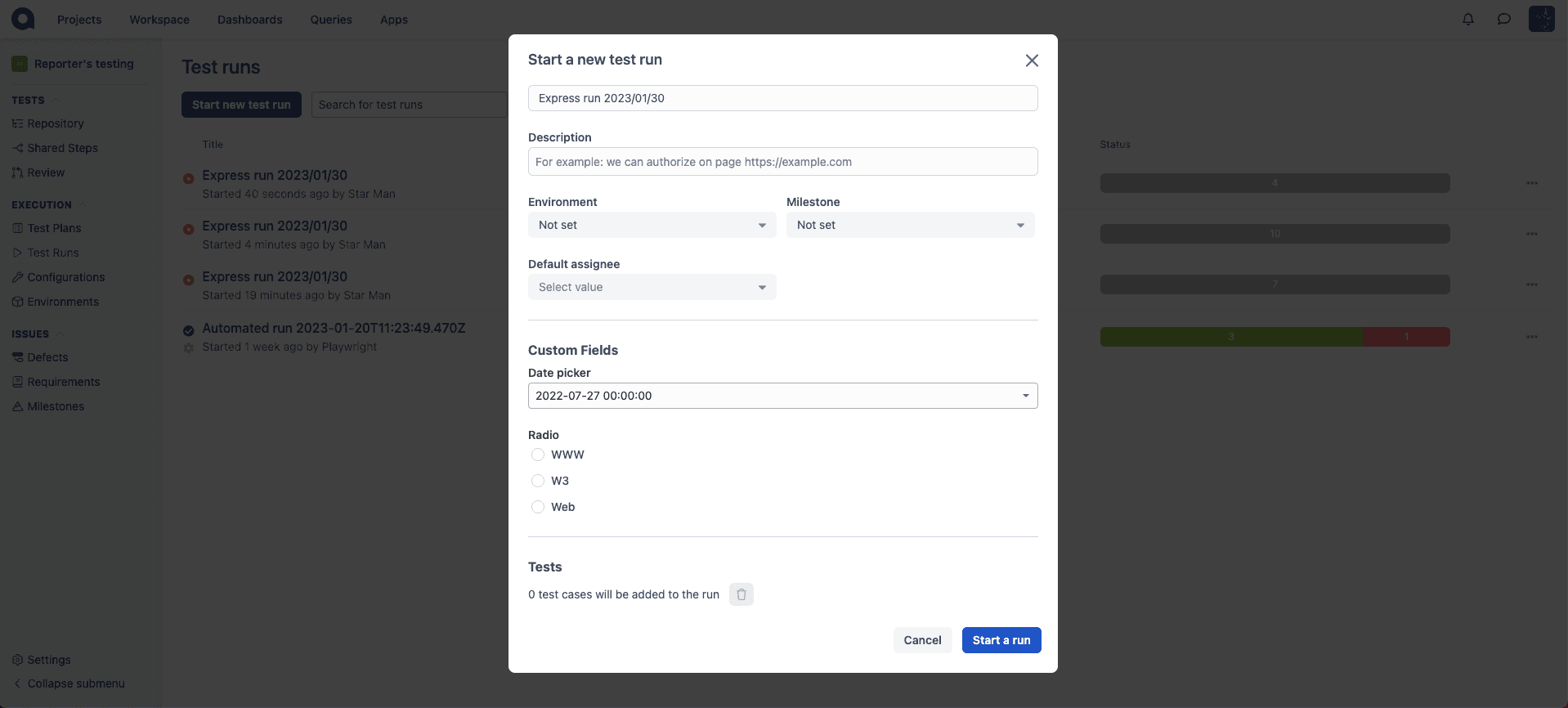Open Defects in the sidebar
This screenshot has width=1568, height=708.
(x=47, y=357)
